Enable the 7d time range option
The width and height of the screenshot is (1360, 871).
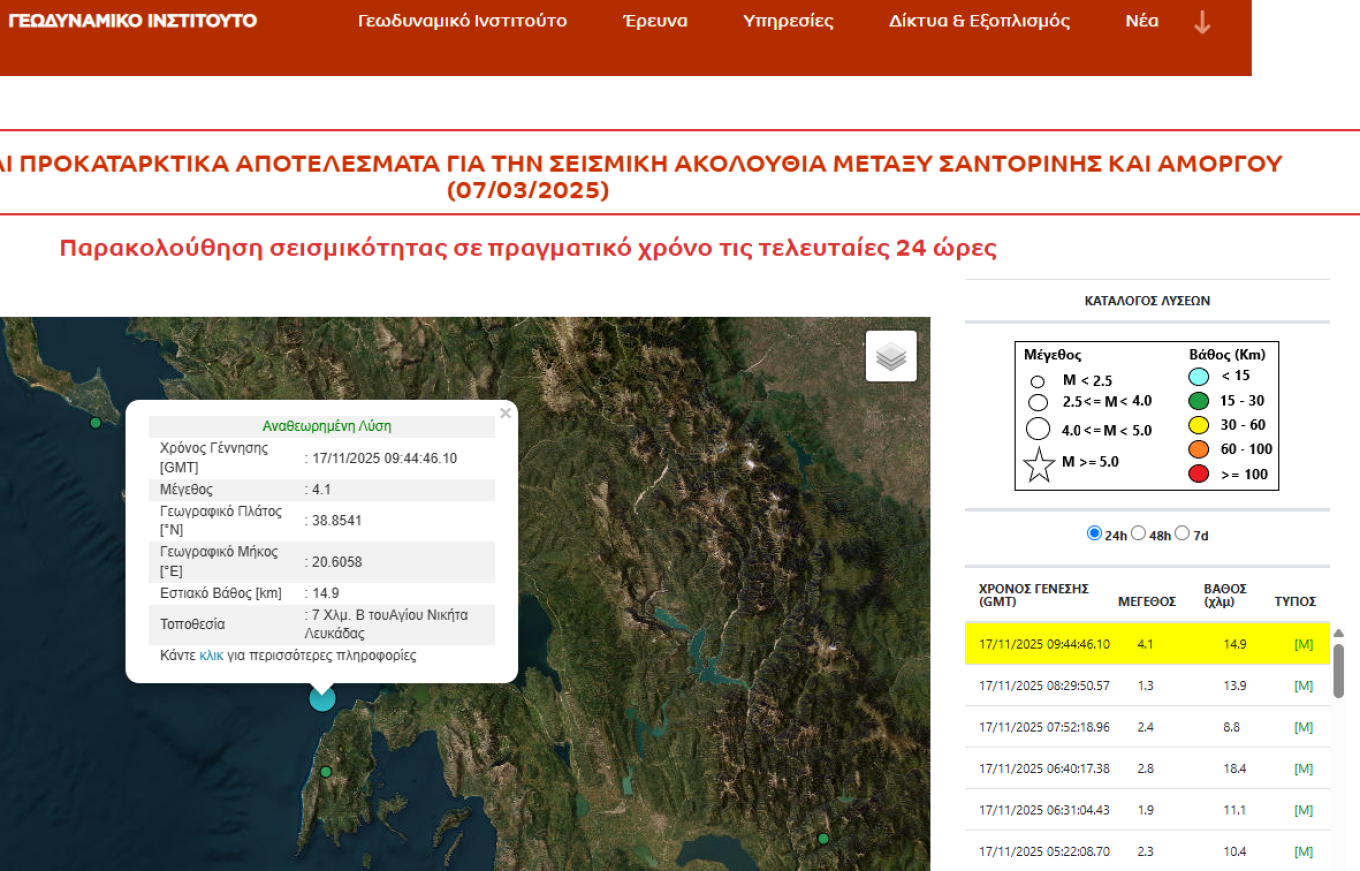(x=1183, y=533)
